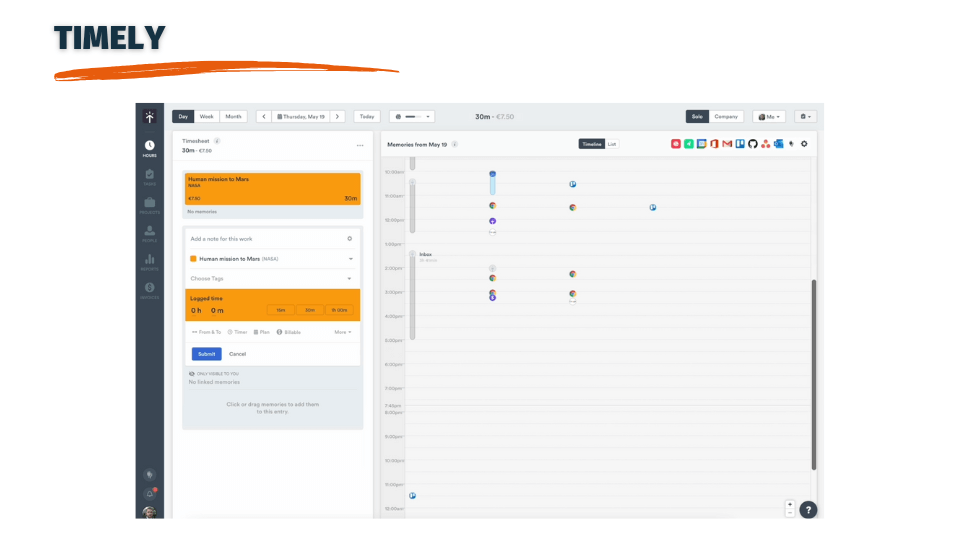
Task: Open the Thursday, May 19 date picker
Action: 301,116
